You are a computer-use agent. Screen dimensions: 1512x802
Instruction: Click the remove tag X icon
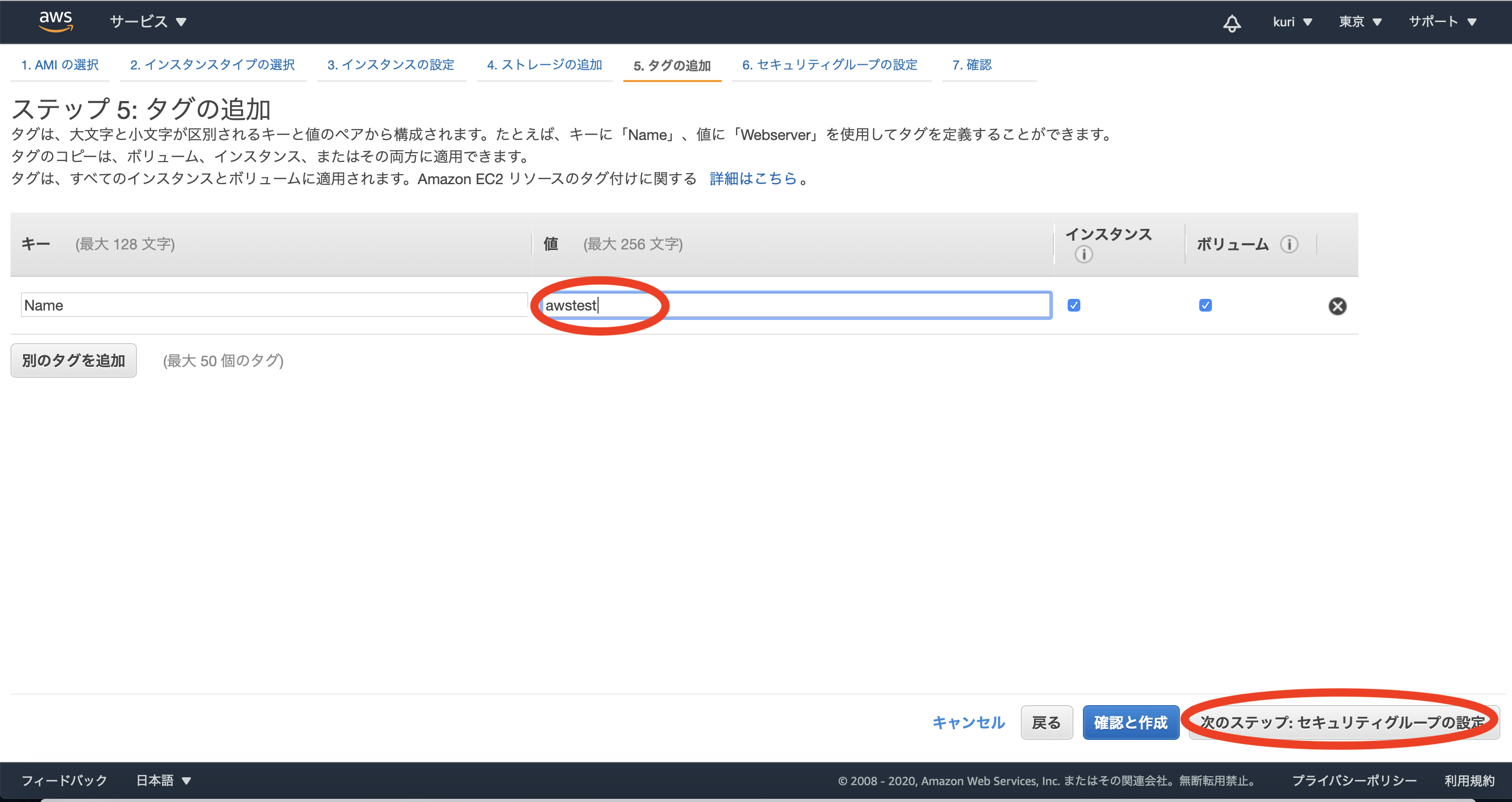click(1338, 306)
